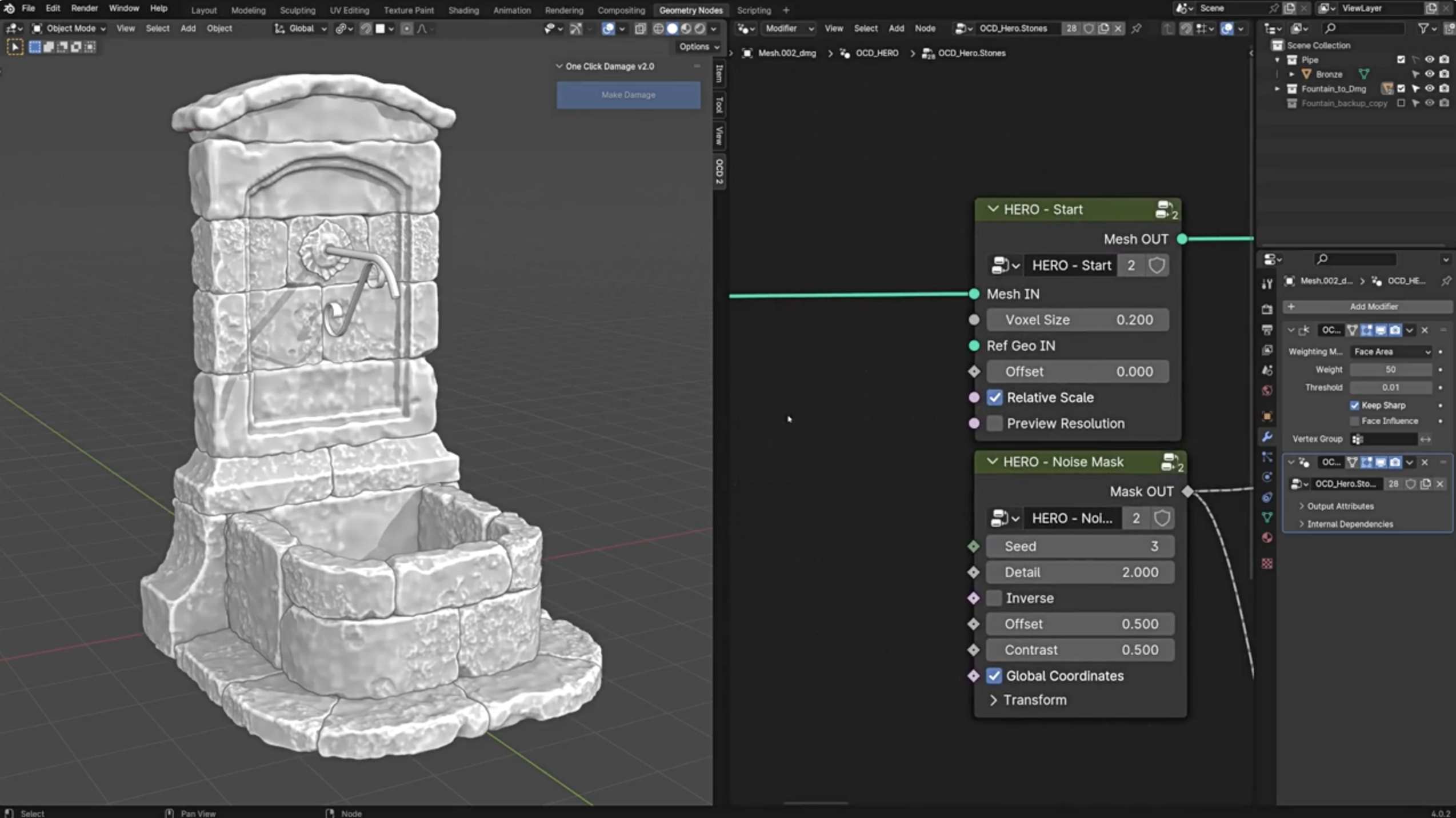Viewport: 1456px width, 818px height.
Task: Toggle fake user shield for OCD_Hero.Stones
Action: point(1089,29)
